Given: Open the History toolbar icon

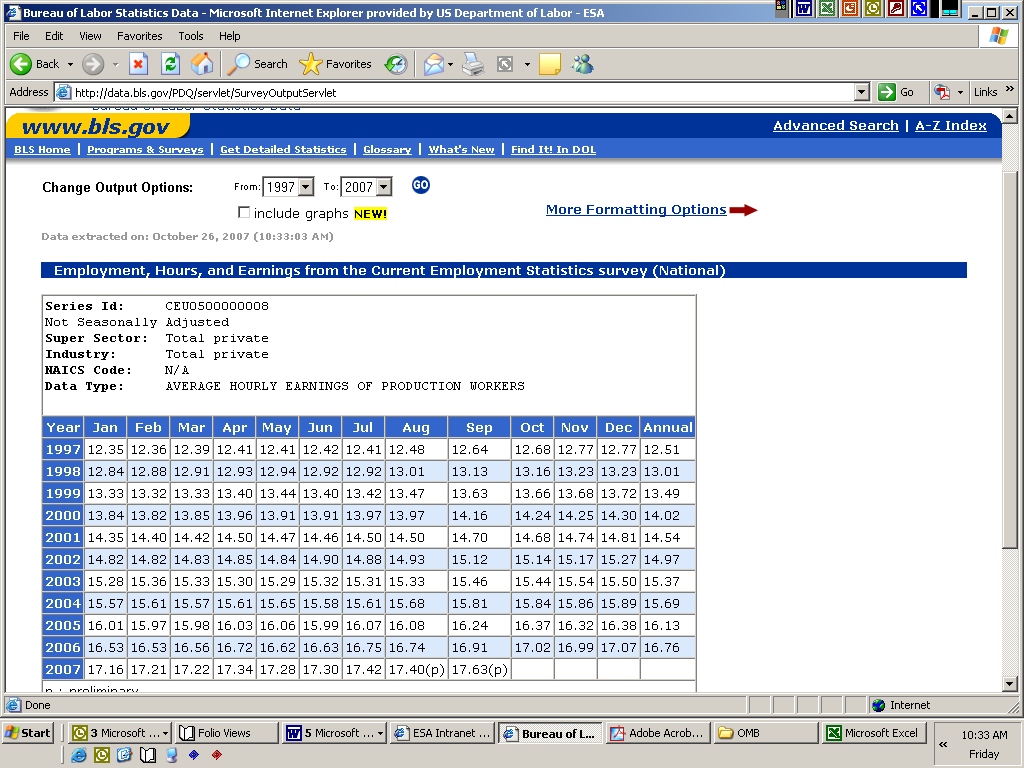Looking at the screenshot, I should click(397, 64).
